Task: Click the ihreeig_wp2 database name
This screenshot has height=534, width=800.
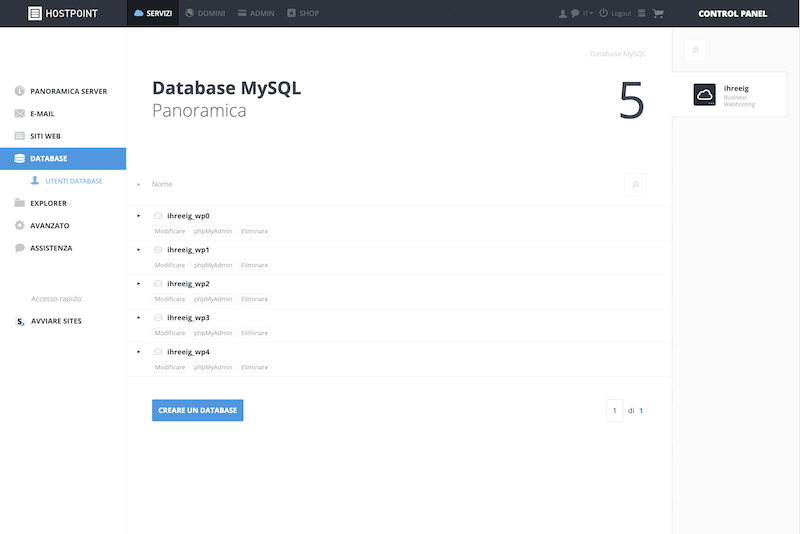Action: (x=188, y=284)
